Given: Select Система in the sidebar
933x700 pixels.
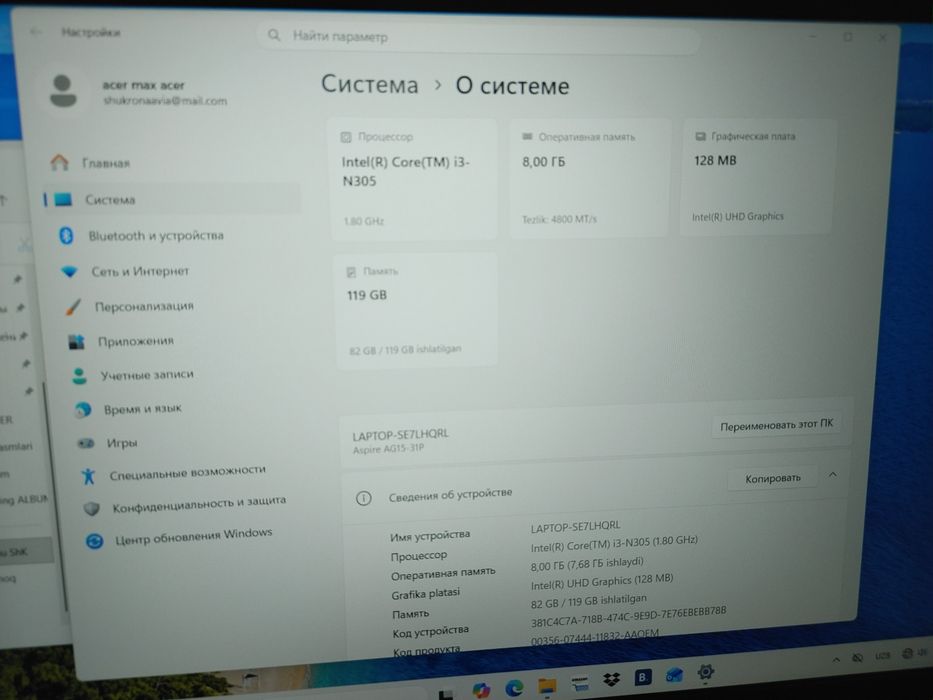Looking at the screenshot, I should click(x=171, y=199).
